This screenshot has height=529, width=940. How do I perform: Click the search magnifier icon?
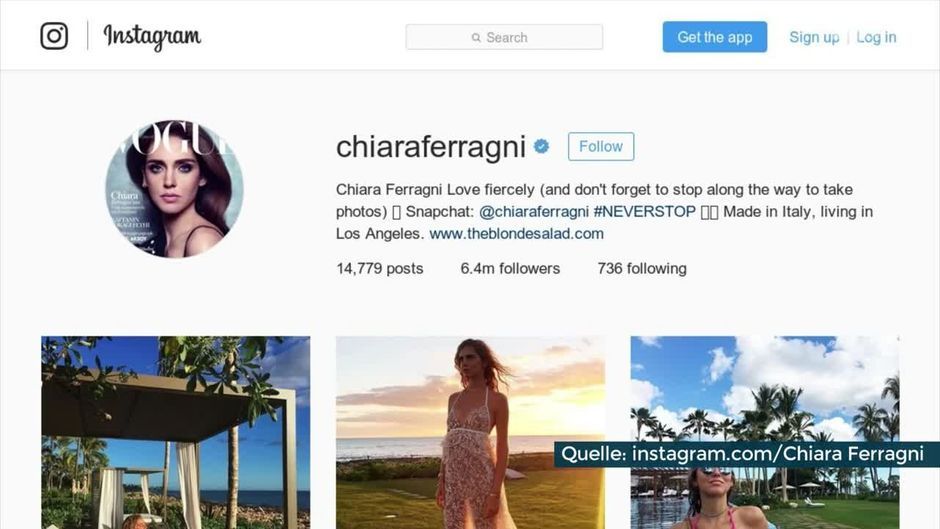coord(476,38)
